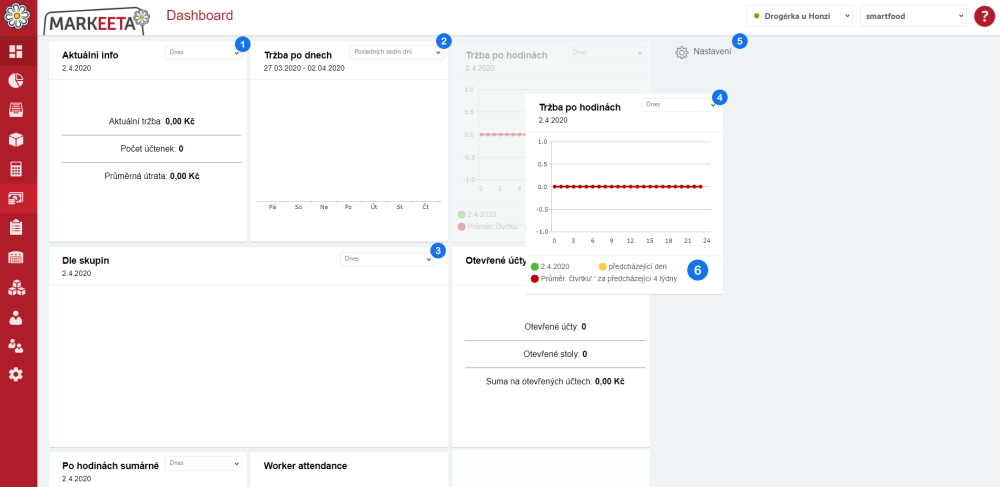Click Po hodinách sumárně widget title

tap(110, 466)
